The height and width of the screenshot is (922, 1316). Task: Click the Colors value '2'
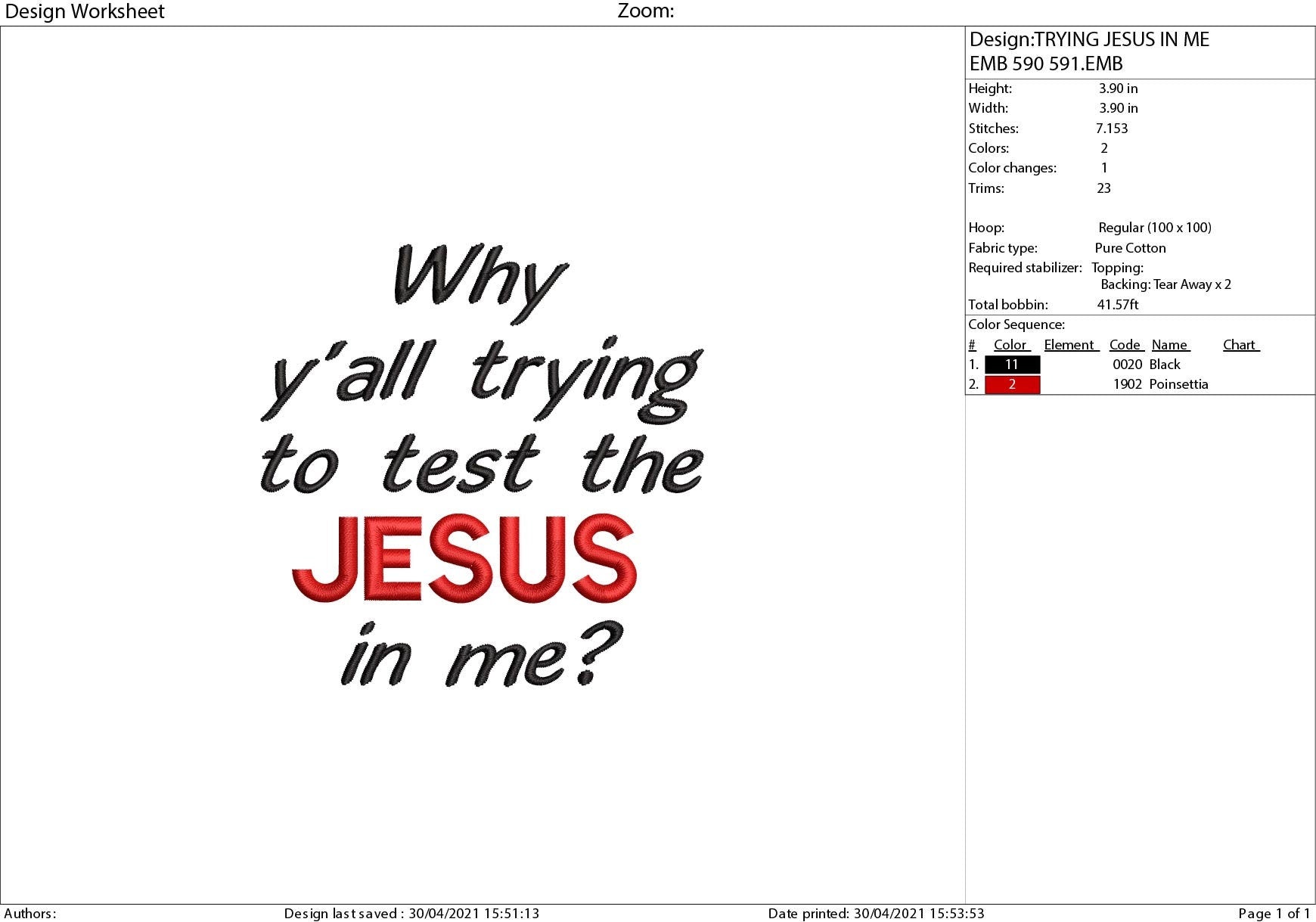pyautogui.click(x=1104, y=148)
